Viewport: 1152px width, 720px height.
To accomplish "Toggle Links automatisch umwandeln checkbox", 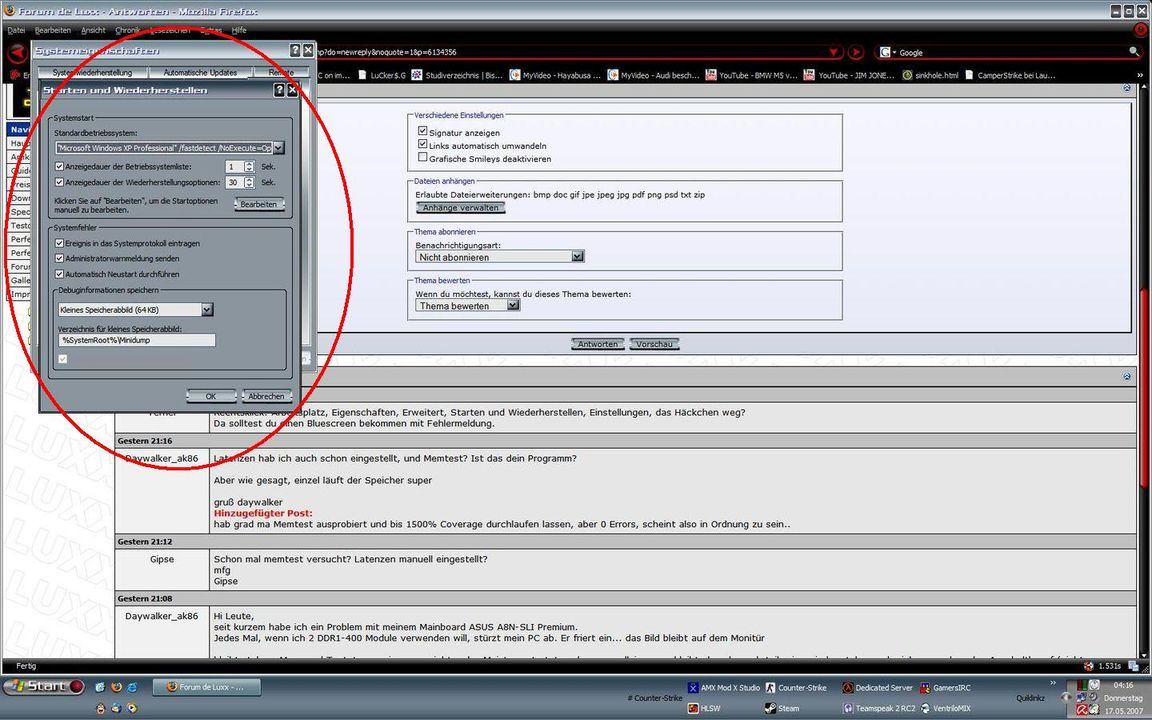I will pos(422,144).
